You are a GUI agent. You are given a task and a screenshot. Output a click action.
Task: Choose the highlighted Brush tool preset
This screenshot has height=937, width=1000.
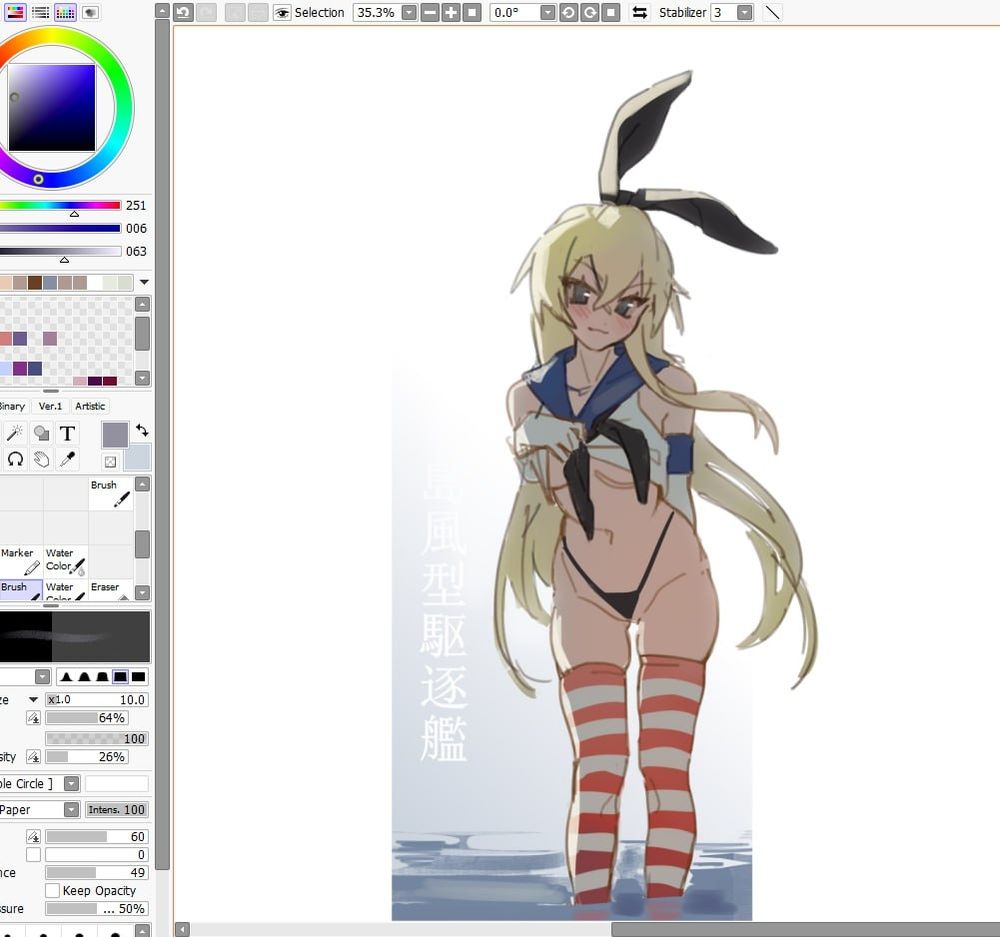(21, 590)
